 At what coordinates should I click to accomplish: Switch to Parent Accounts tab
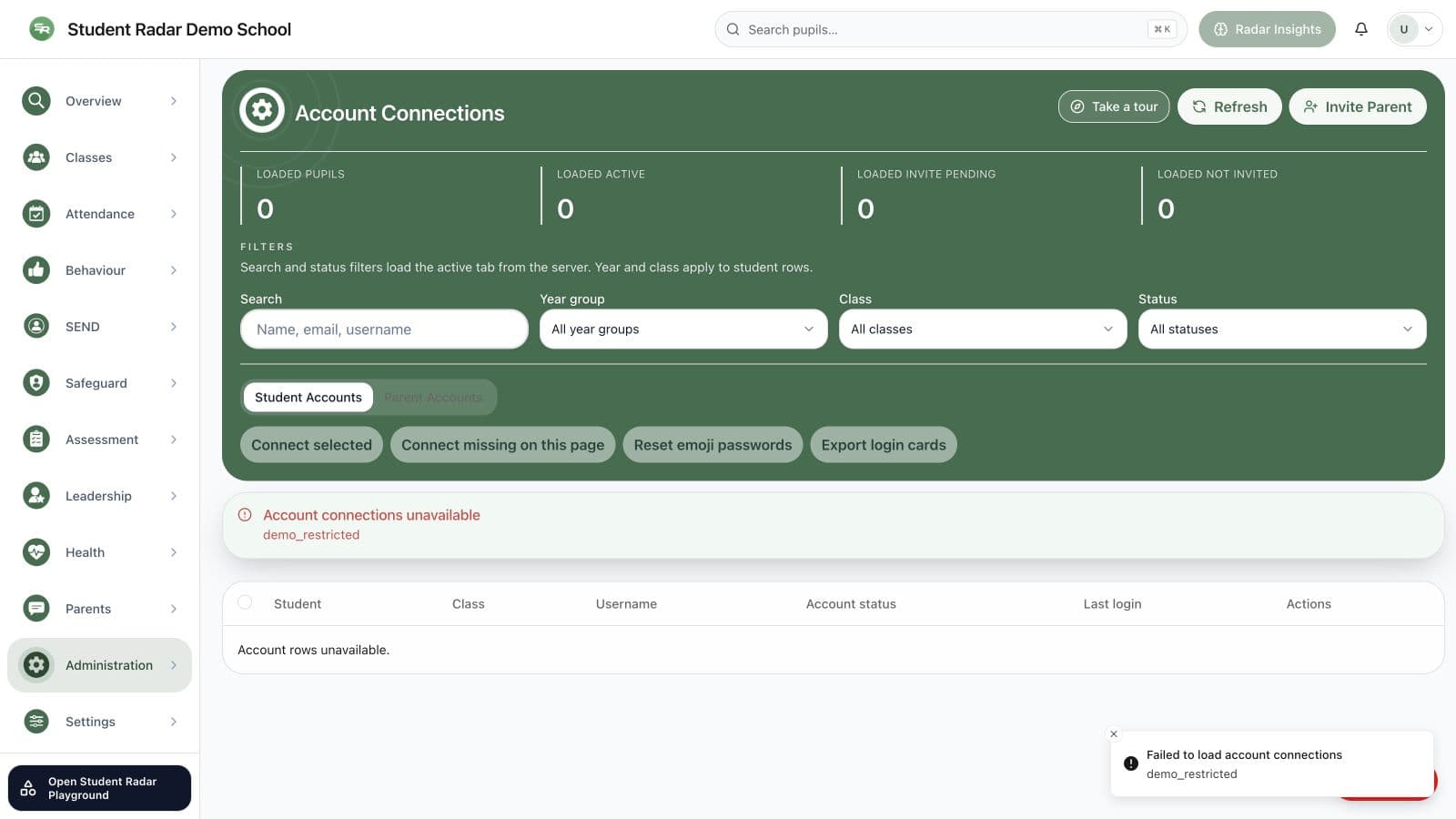[x=433, y=397]
